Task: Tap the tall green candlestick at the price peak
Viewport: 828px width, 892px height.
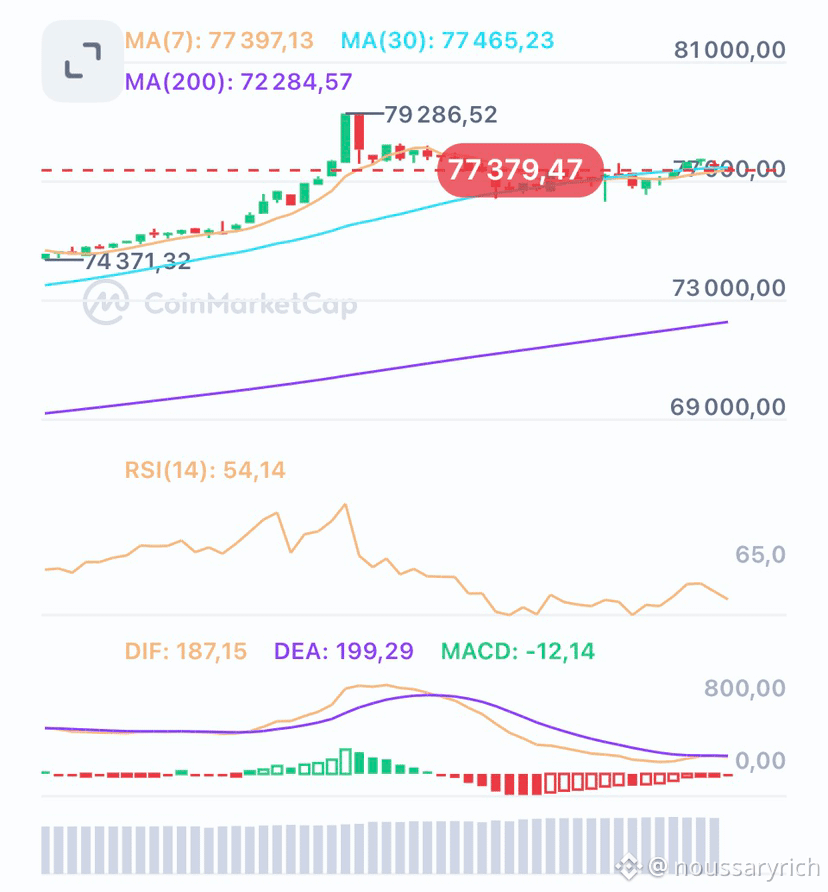Action: click(345, 138)
